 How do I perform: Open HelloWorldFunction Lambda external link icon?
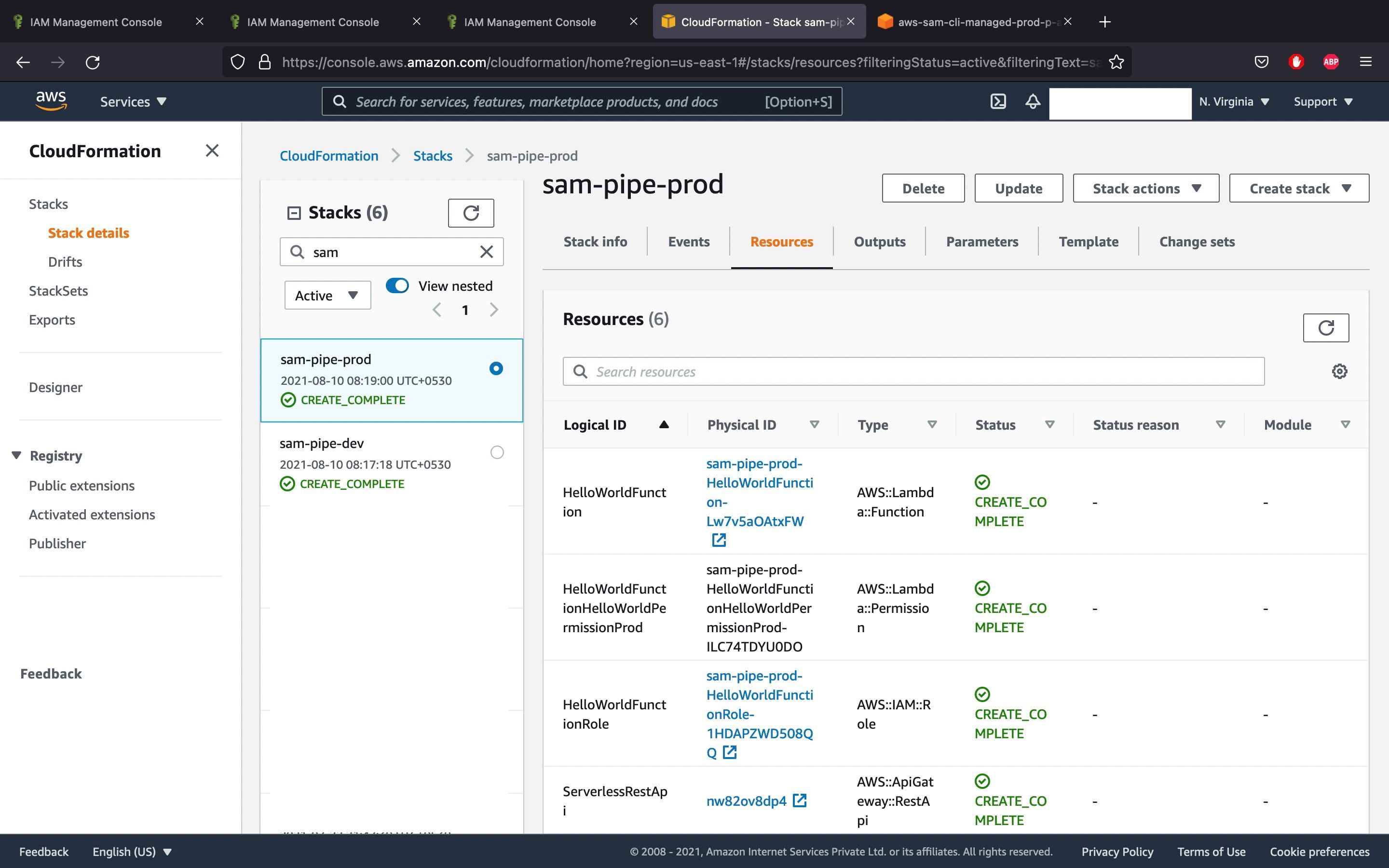click(719, 540)
